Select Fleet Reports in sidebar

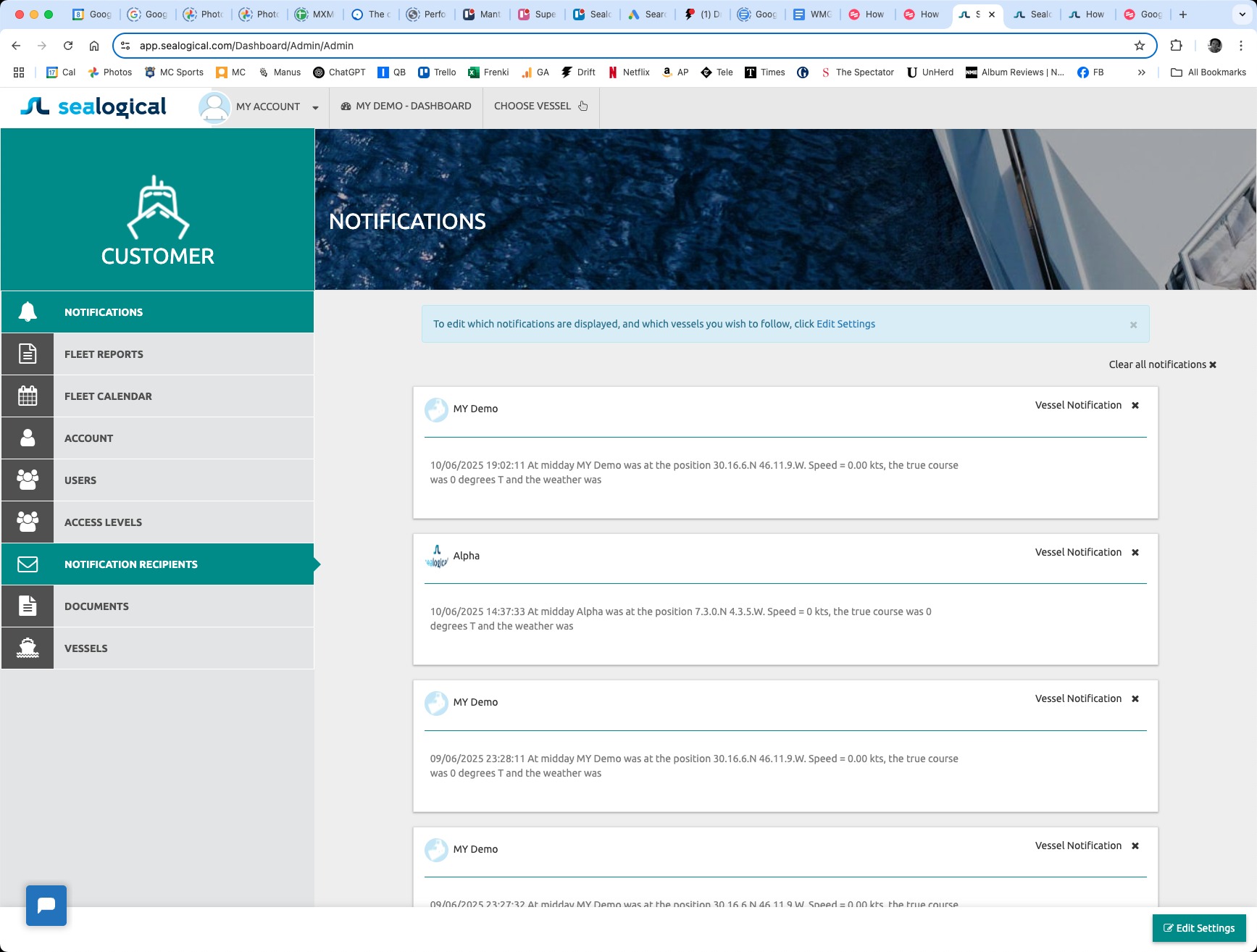pos(158,354)
